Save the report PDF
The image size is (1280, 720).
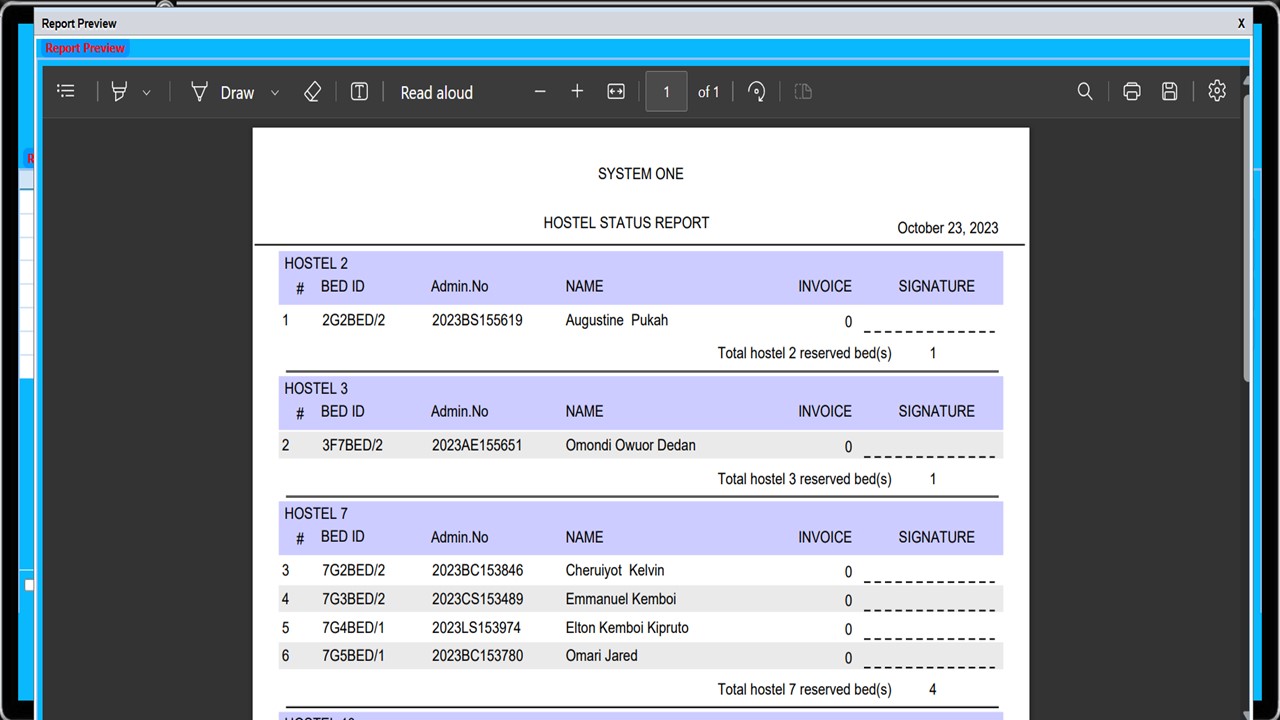pos(1169,92)
